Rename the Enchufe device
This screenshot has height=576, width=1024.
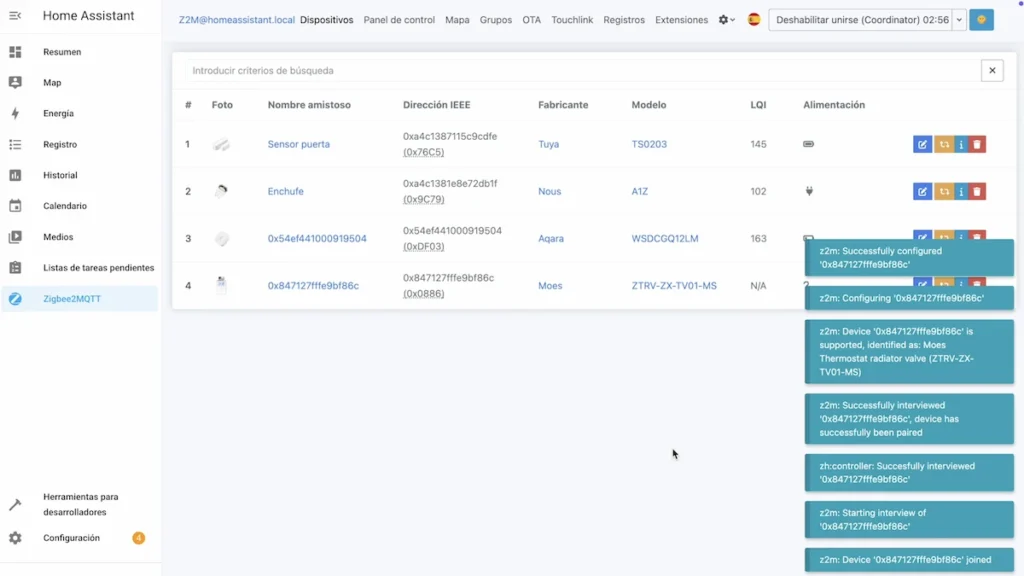(922, 191)
